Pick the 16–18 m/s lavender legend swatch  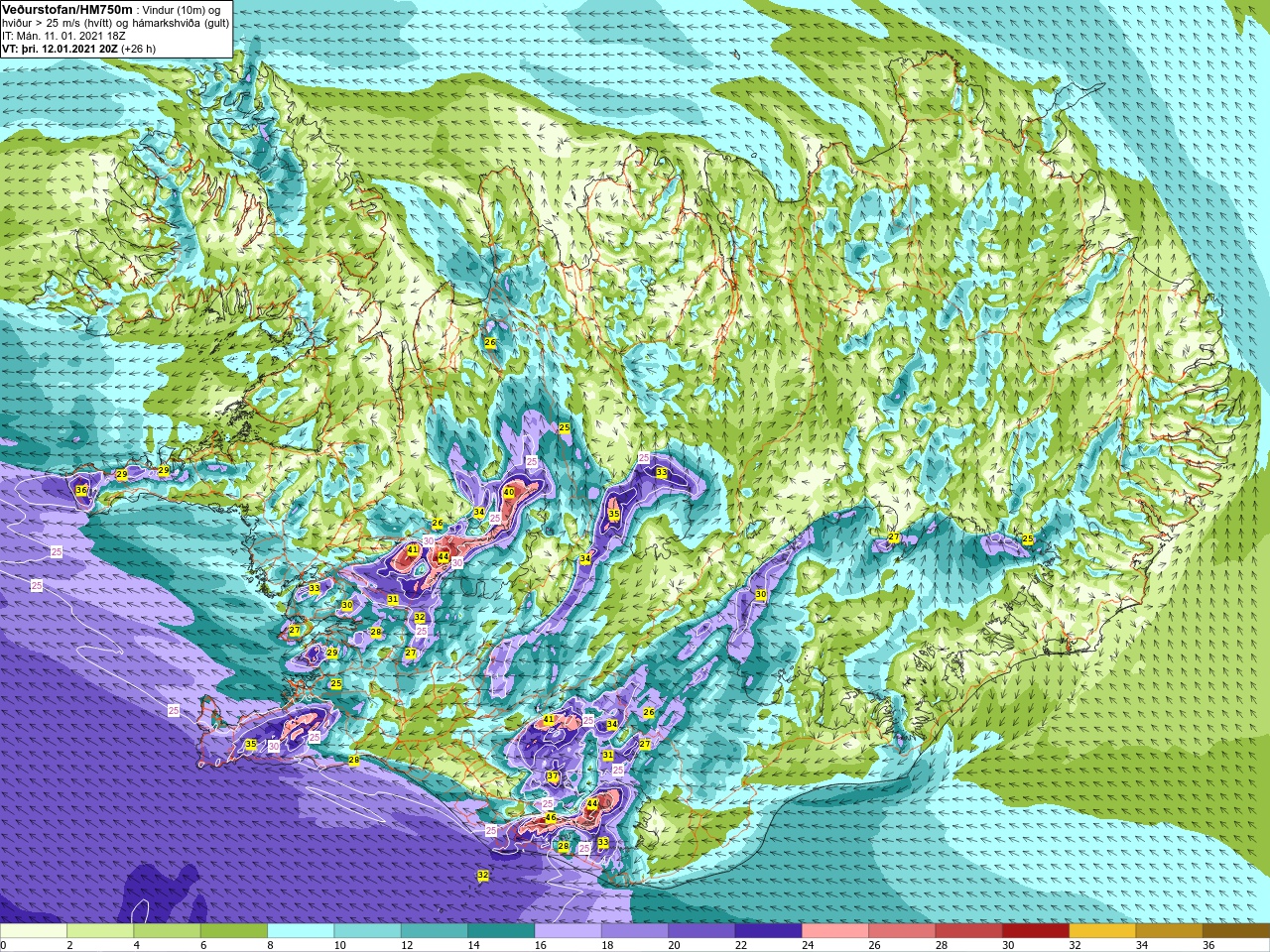(568, 931)
